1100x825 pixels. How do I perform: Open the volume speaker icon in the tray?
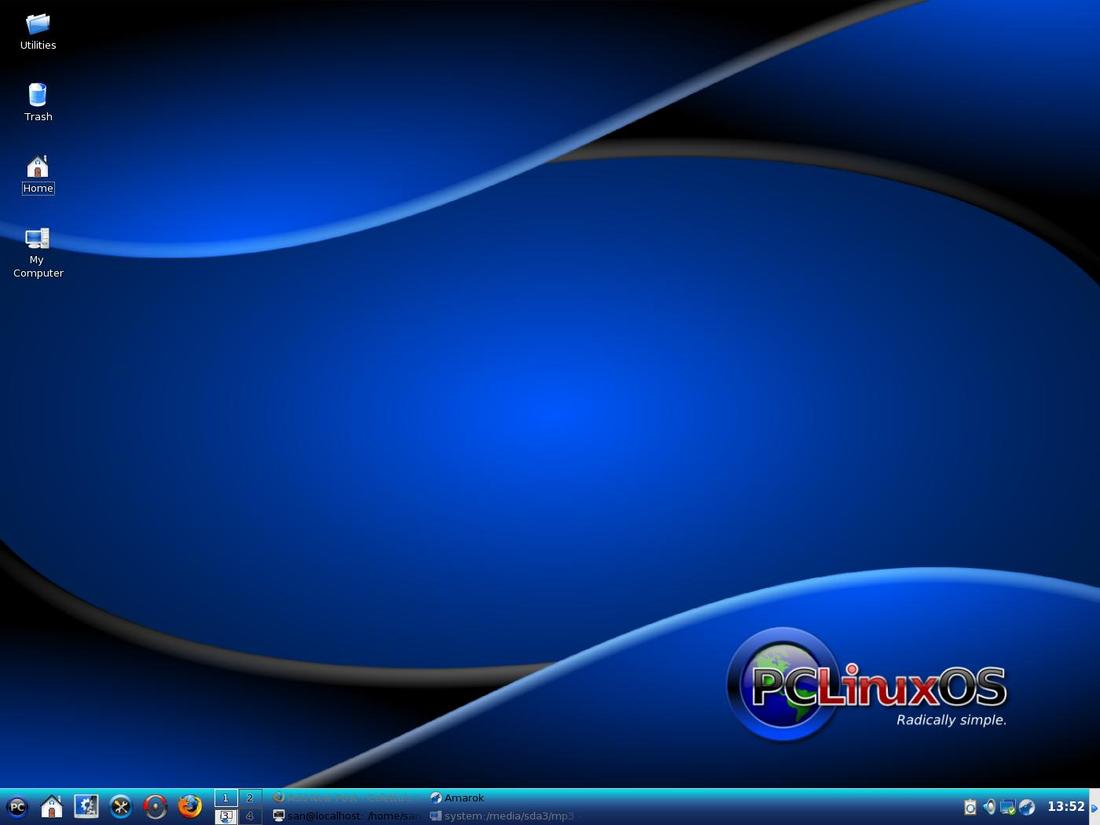point(989,807)
